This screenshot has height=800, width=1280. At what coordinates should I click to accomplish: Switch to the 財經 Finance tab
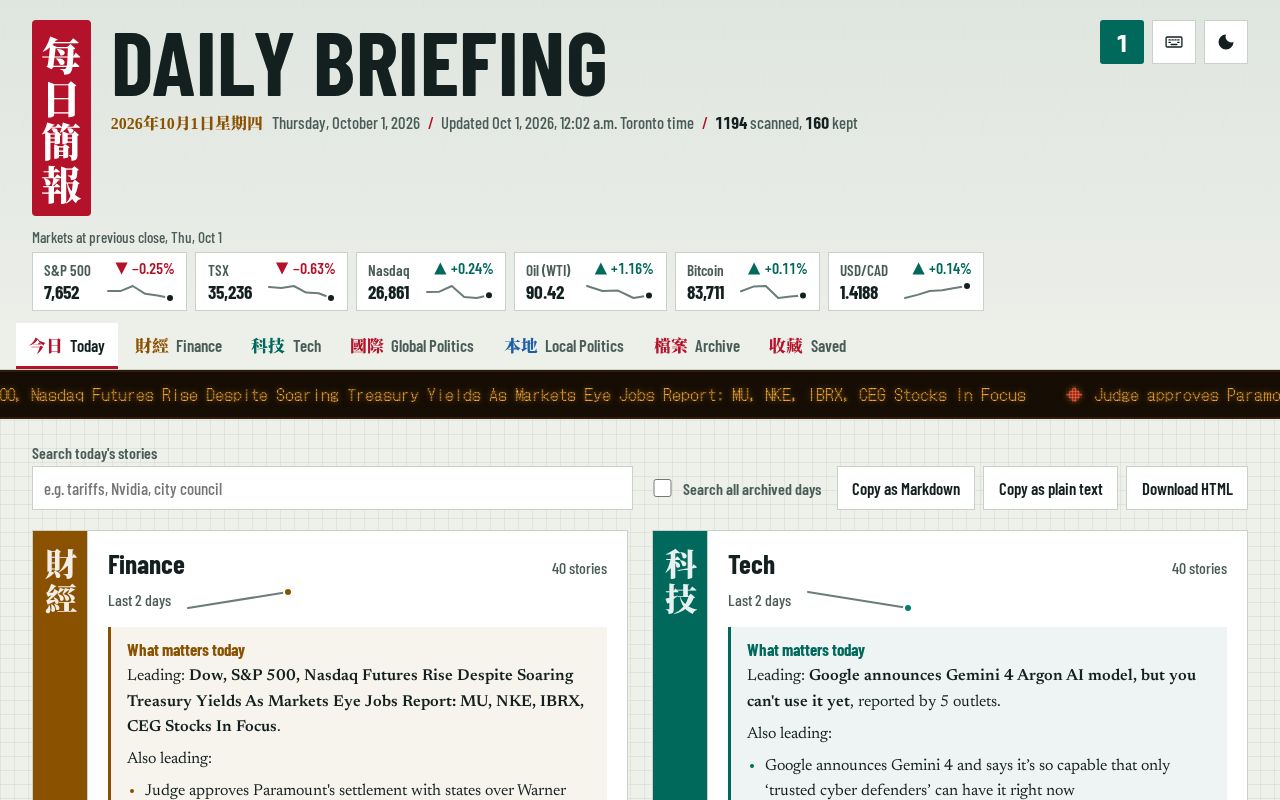[x=179, y=346]
